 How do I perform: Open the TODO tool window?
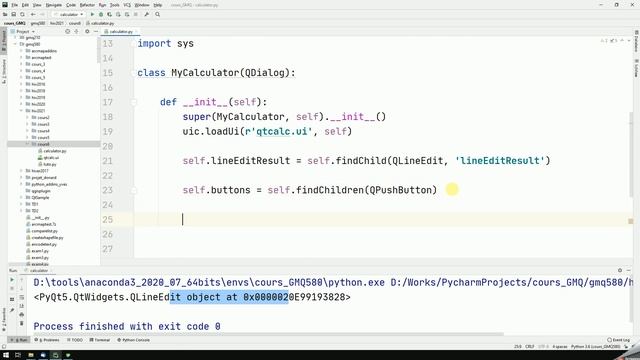tap(75, 340)
